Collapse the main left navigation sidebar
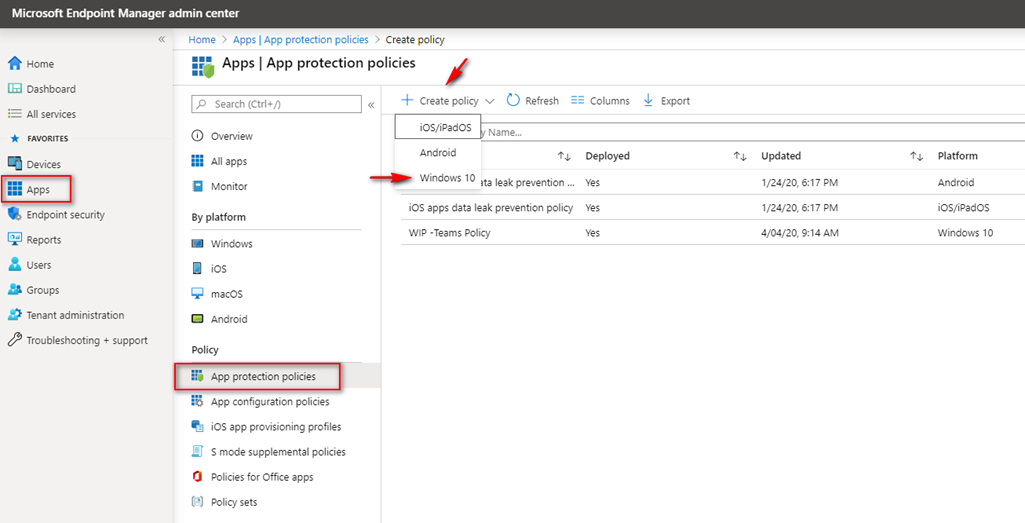 [161, 39]
